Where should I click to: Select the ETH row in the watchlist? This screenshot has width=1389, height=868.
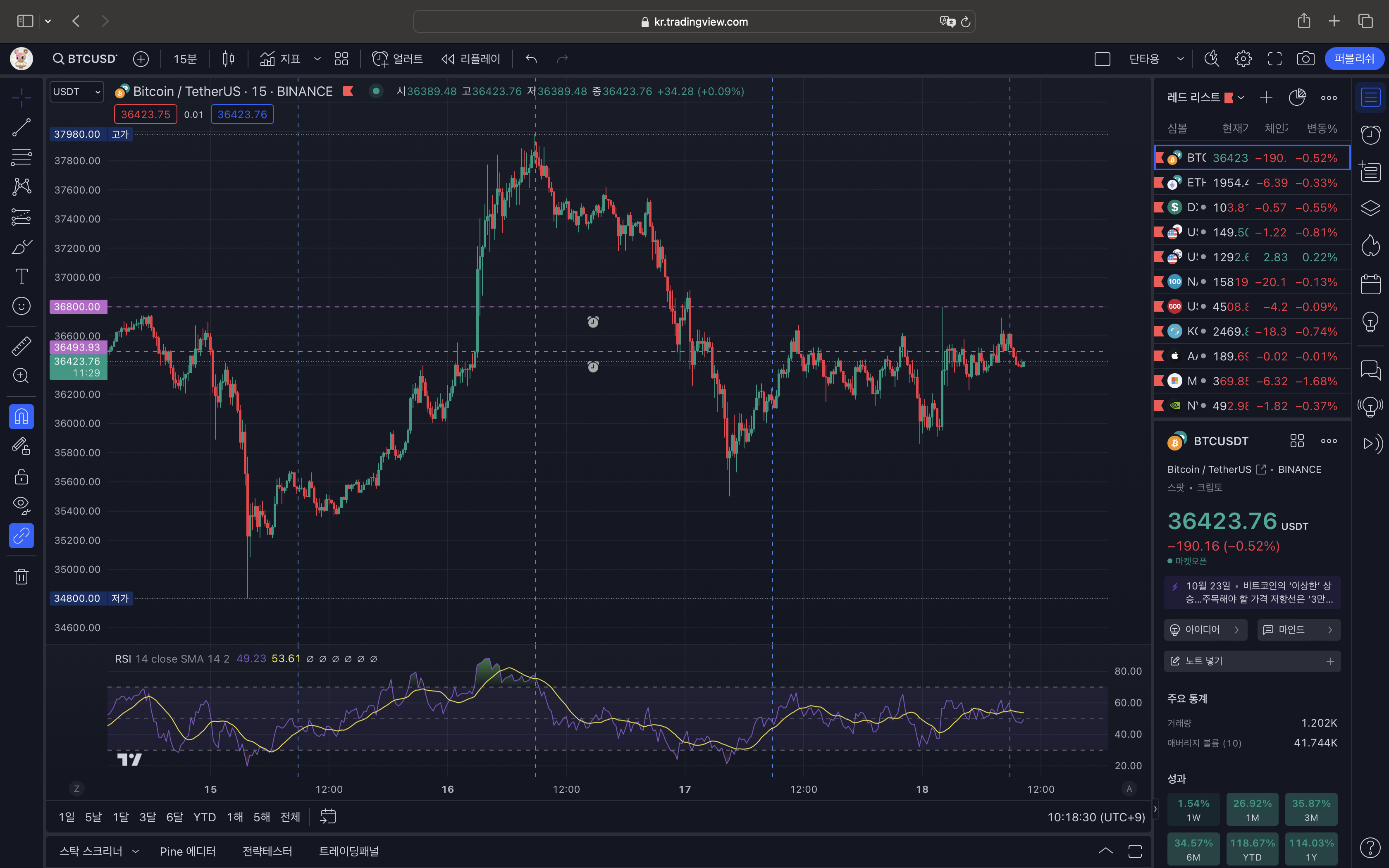(1253, 183)
